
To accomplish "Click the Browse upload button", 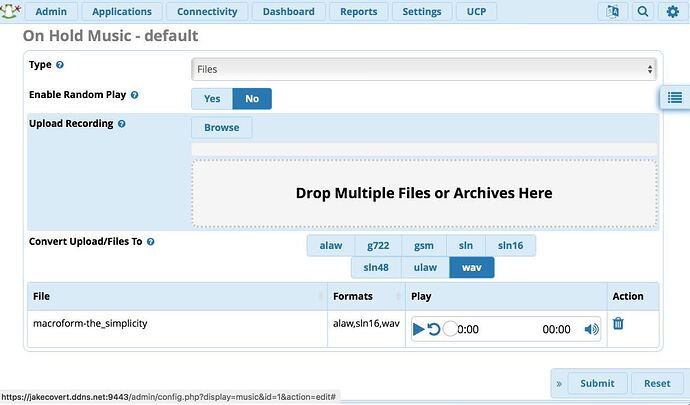I will click(x=222, y=128).
